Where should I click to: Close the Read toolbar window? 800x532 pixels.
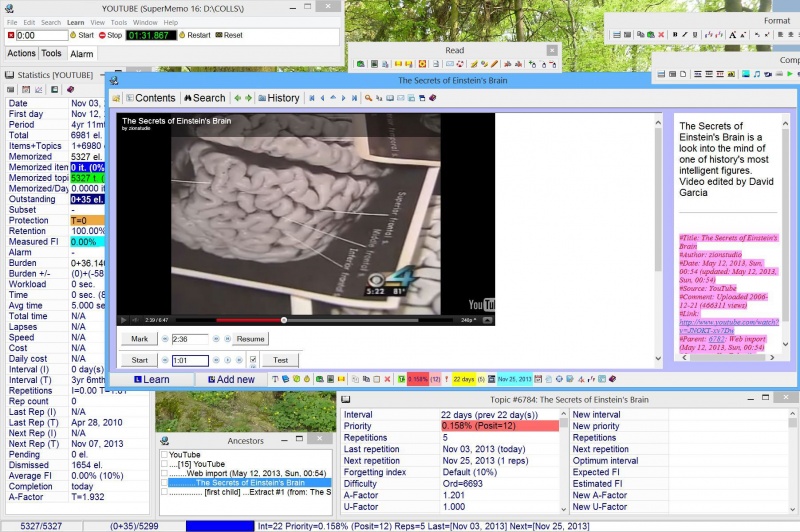(x=552, y=50)
